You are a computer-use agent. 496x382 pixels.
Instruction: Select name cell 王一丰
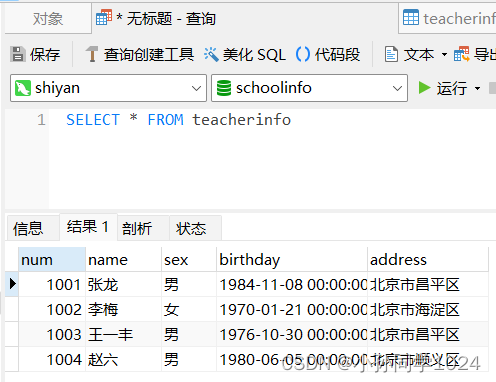point(124,335)
